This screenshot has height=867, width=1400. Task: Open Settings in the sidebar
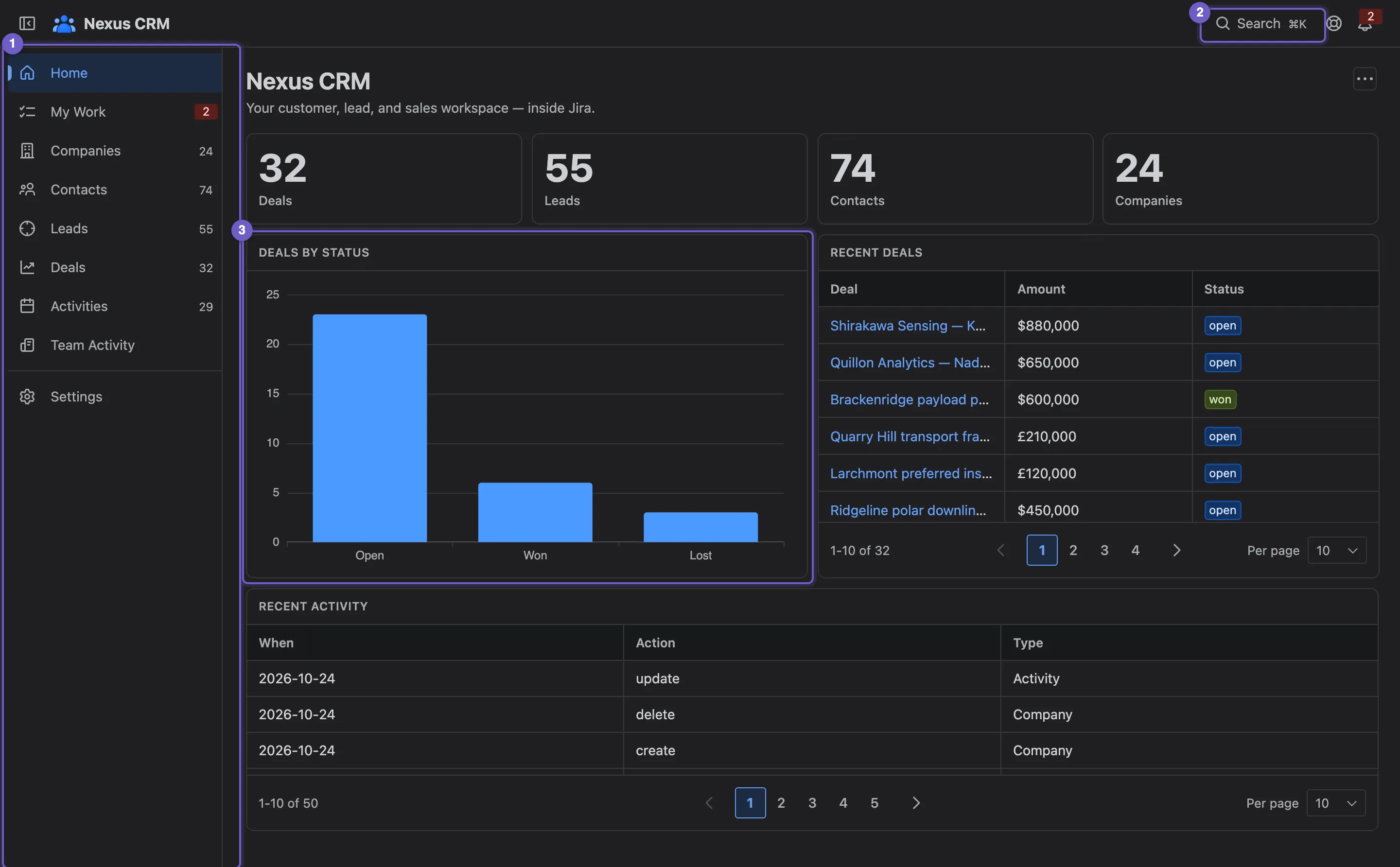click(x=115, y=397)
